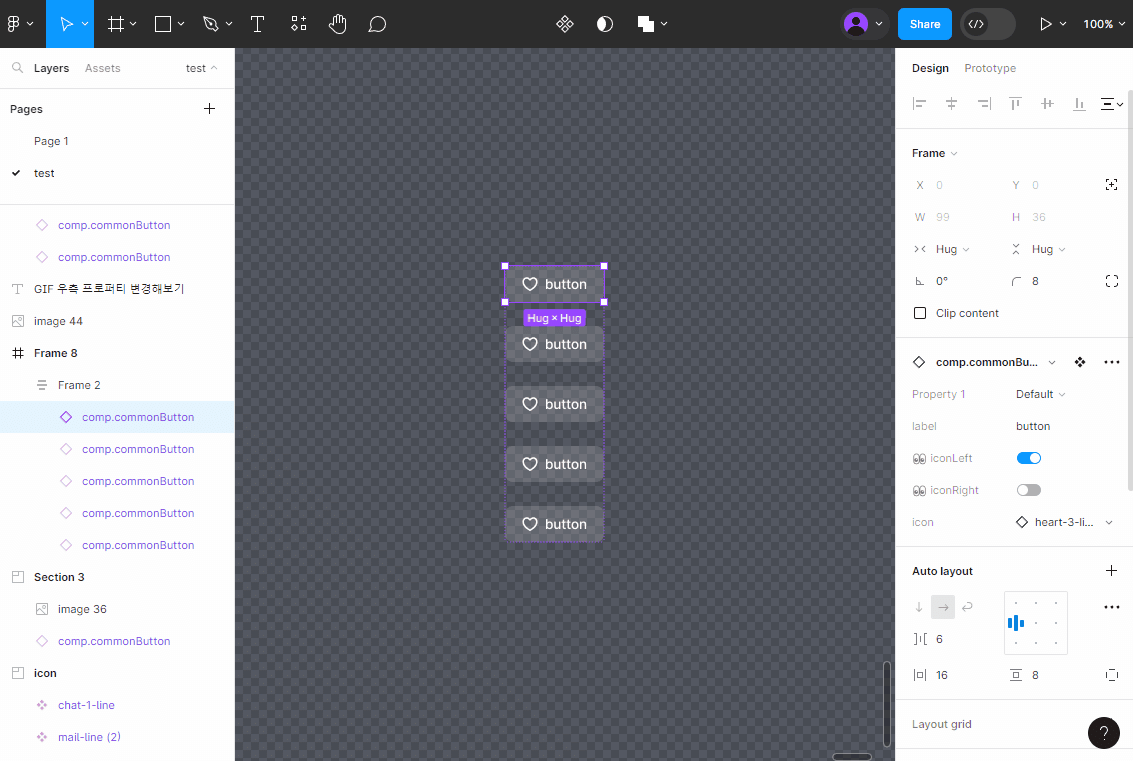
Task: Align top icon in Design panel
Action: coord(1015,104)
